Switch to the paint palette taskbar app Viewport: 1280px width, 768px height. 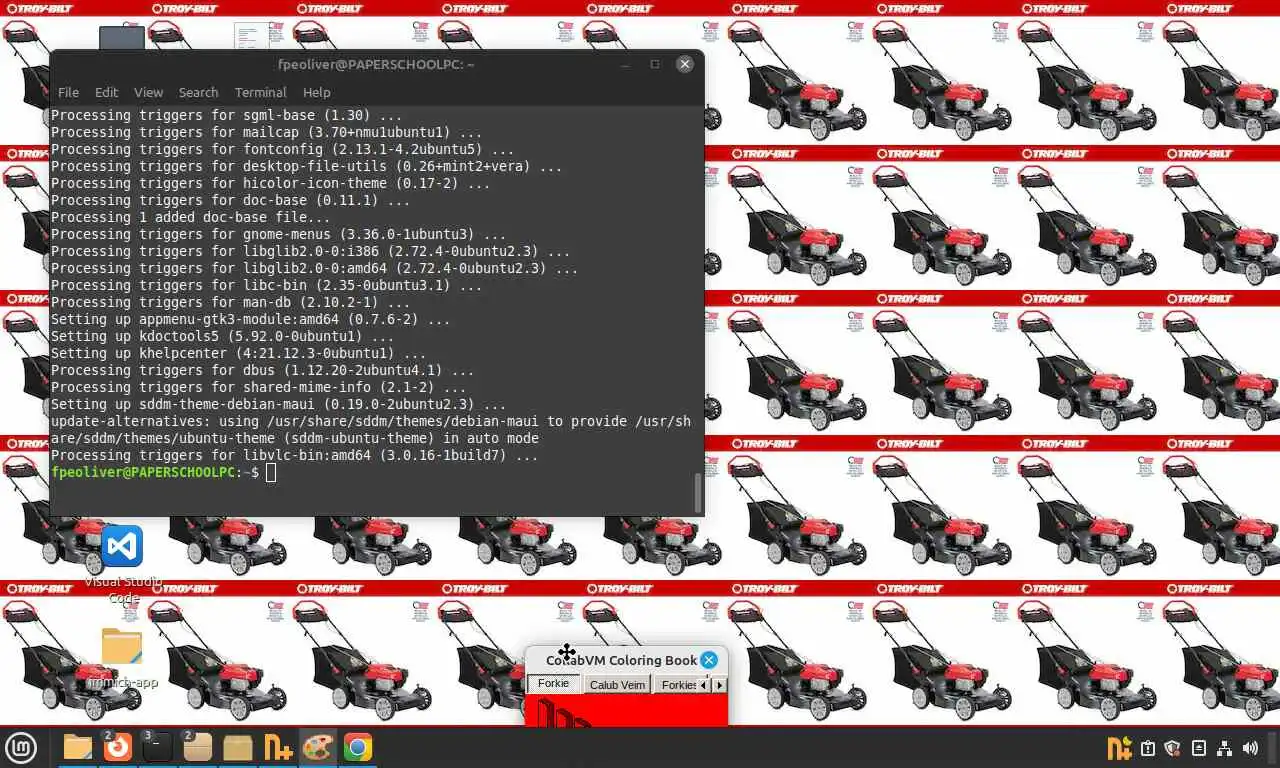click(x=318, y=747)
